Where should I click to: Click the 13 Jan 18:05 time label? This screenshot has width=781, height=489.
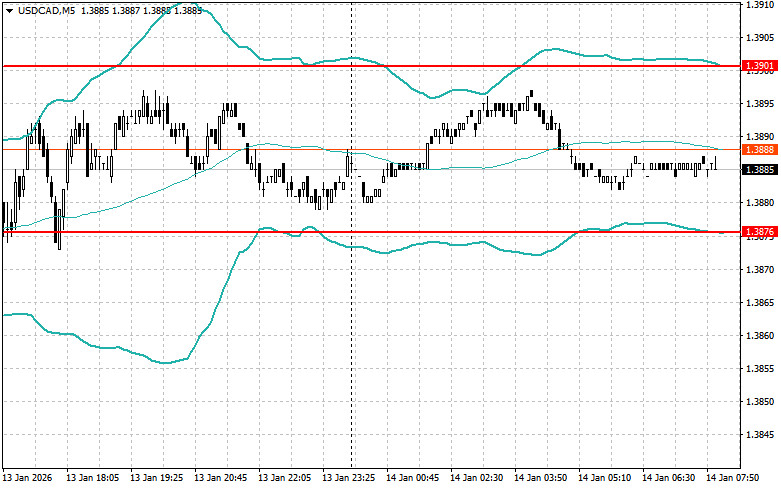pos(93,478)
